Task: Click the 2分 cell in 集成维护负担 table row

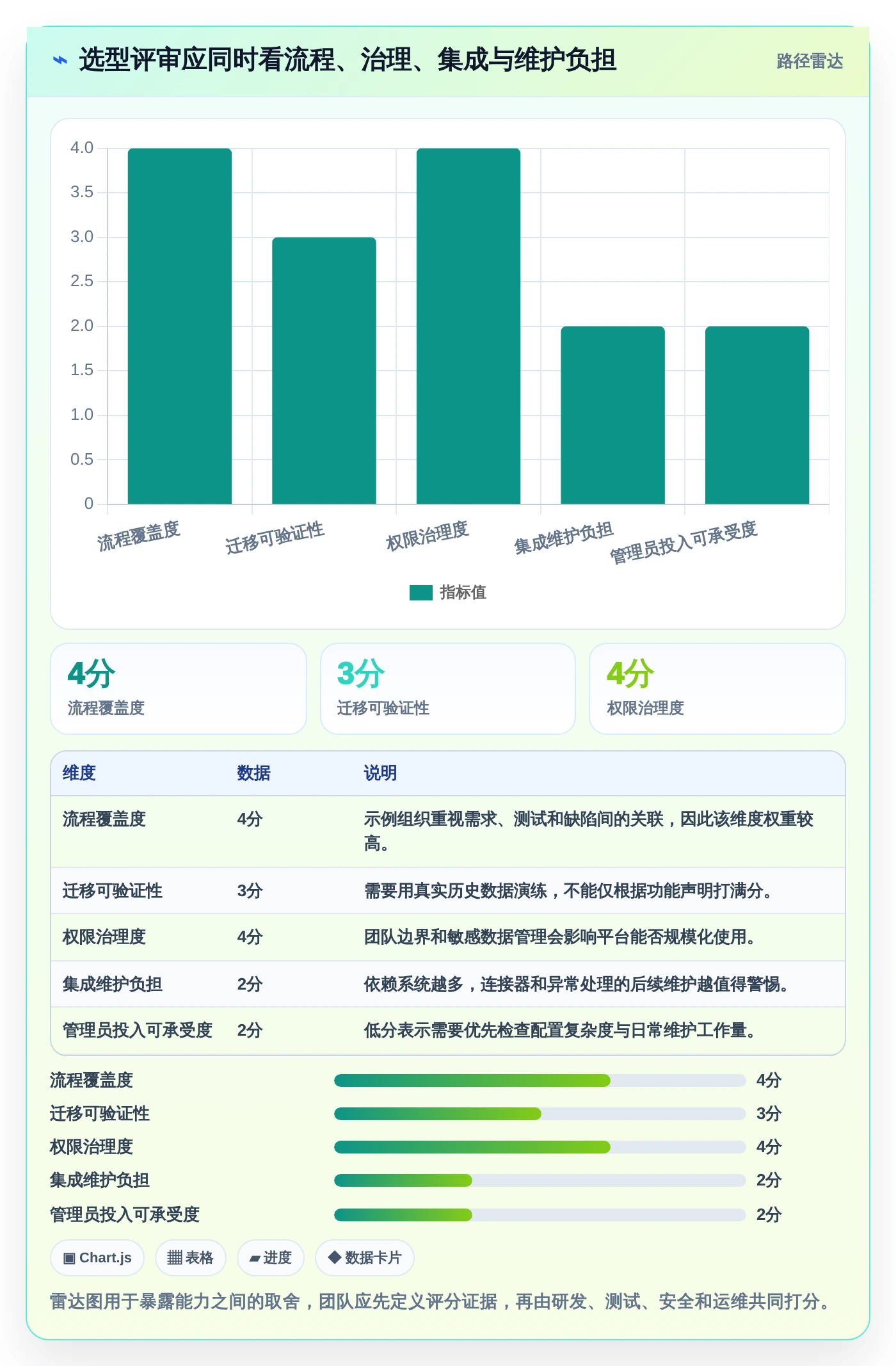Action: [250, 984]
